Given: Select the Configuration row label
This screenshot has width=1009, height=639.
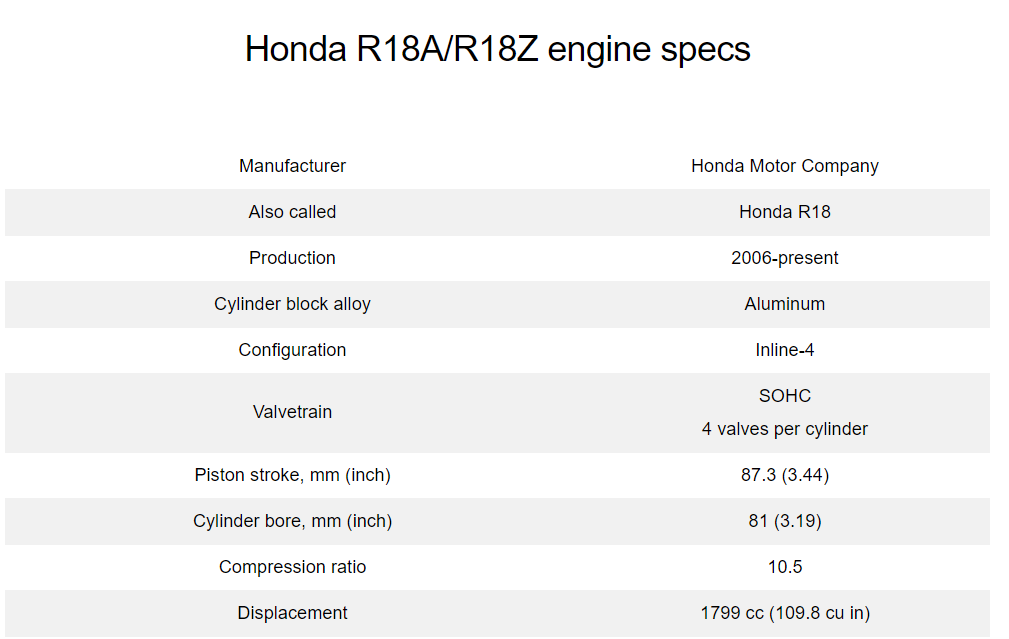Looking at the screenshot, I should click(x=292, y=350).
